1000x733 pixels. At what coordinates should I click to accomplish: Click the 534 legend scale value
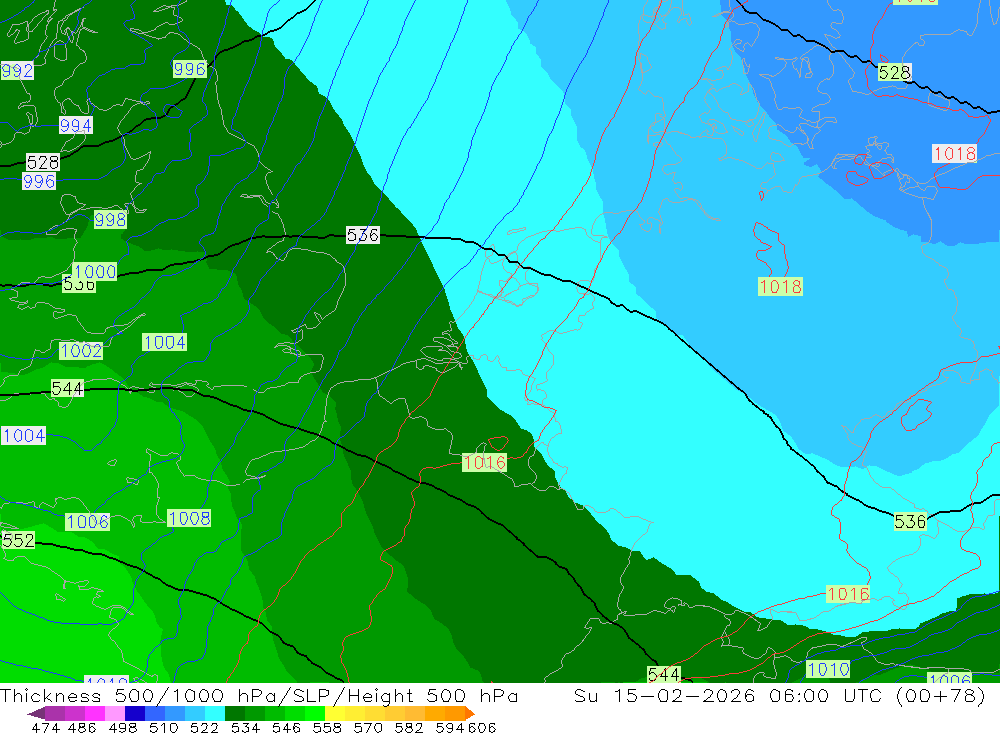(246, 727)
